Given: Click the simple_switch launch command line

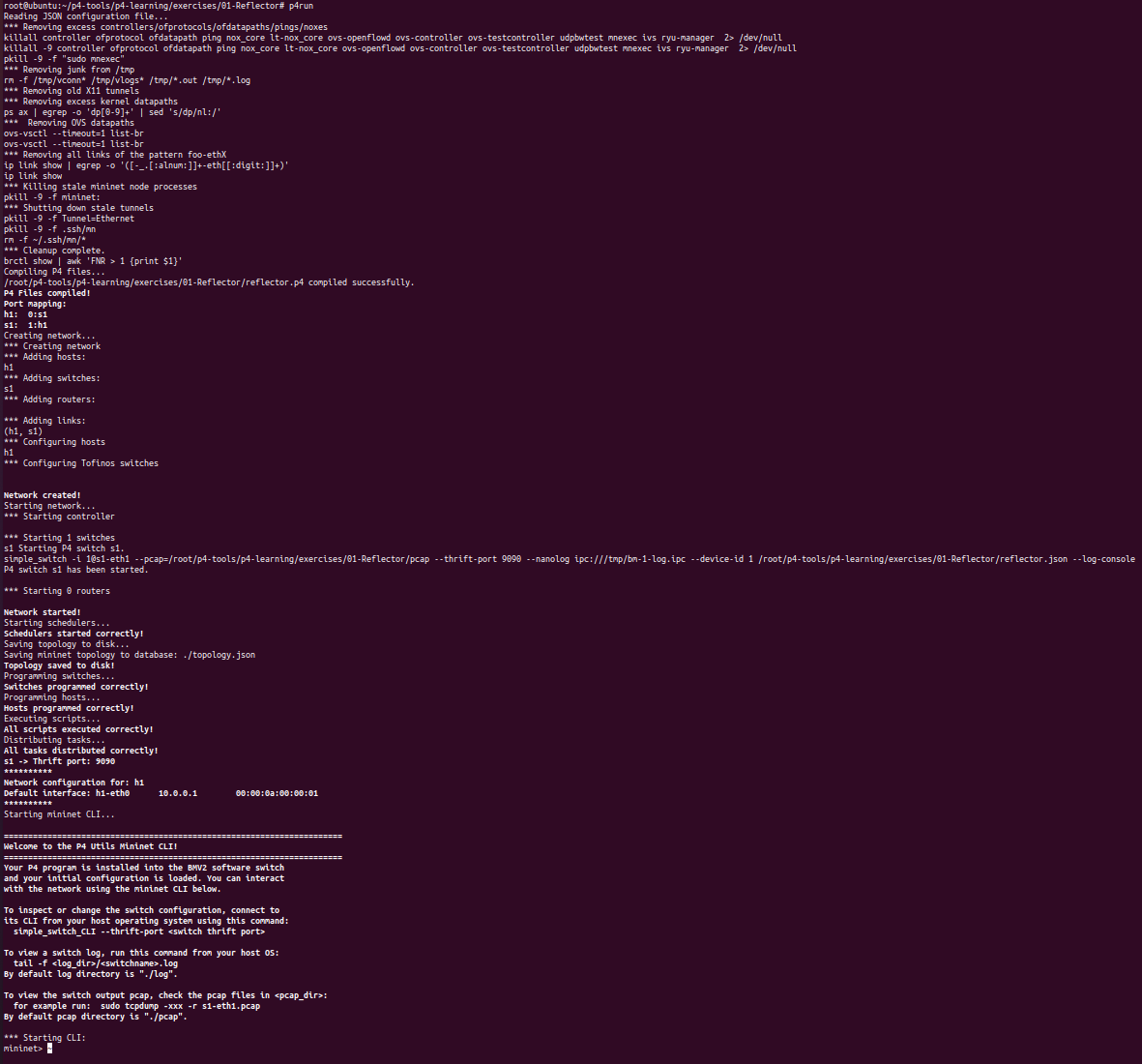Looking at the screenshot, I should [x=570, y=559].
